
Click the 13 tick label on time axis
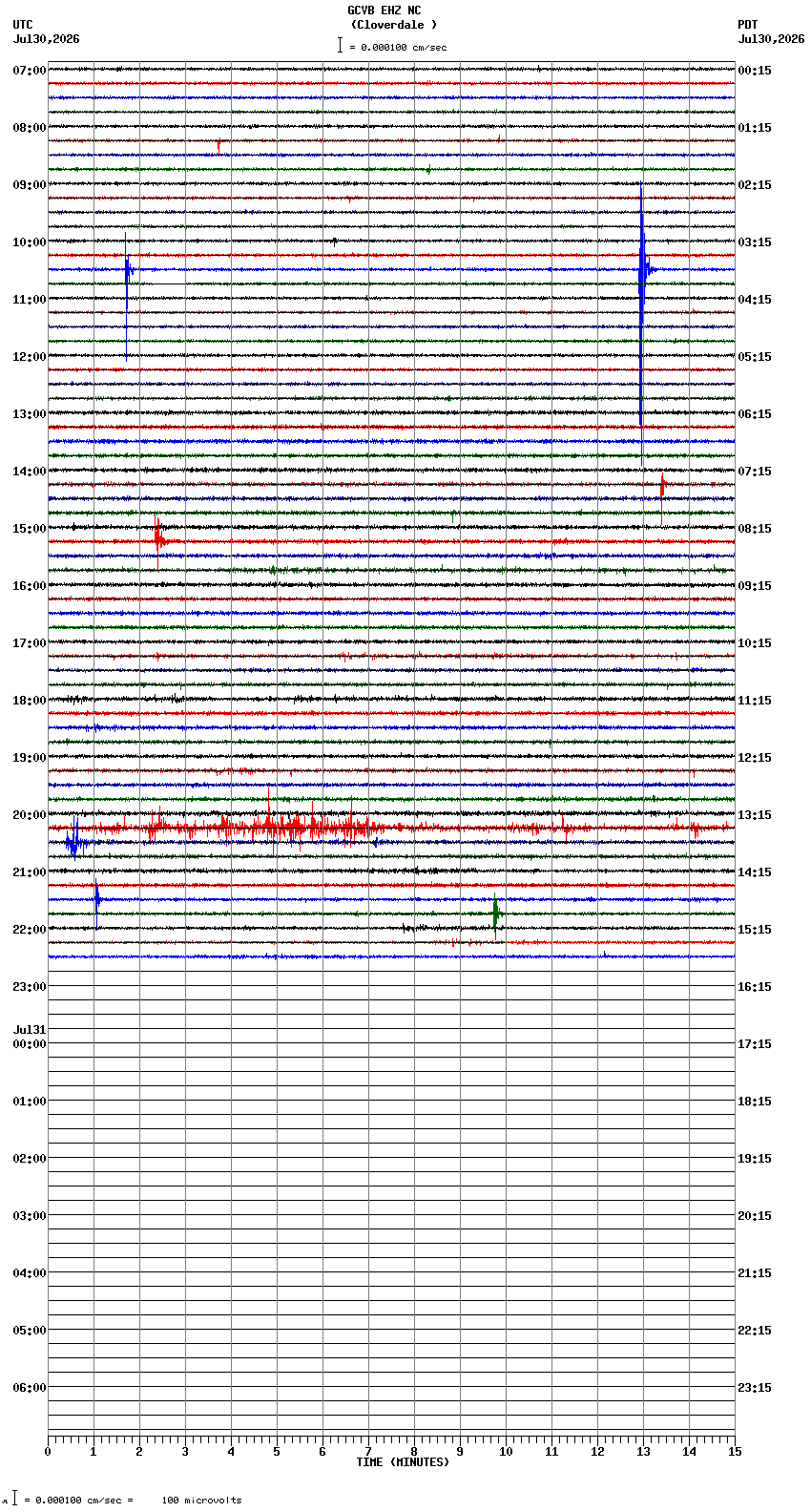[x=643, y=1451]
